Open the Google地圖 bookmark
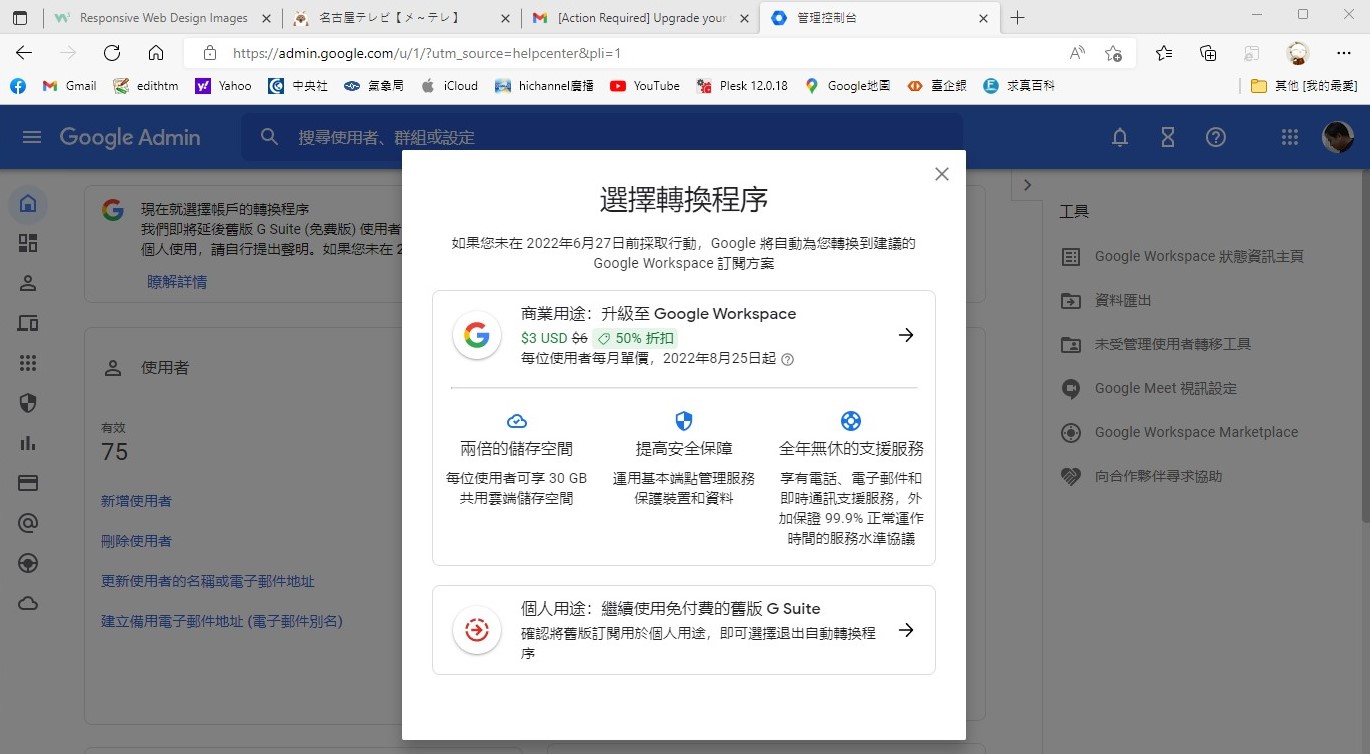1370x754 pixels. click(x=848, y=86)
